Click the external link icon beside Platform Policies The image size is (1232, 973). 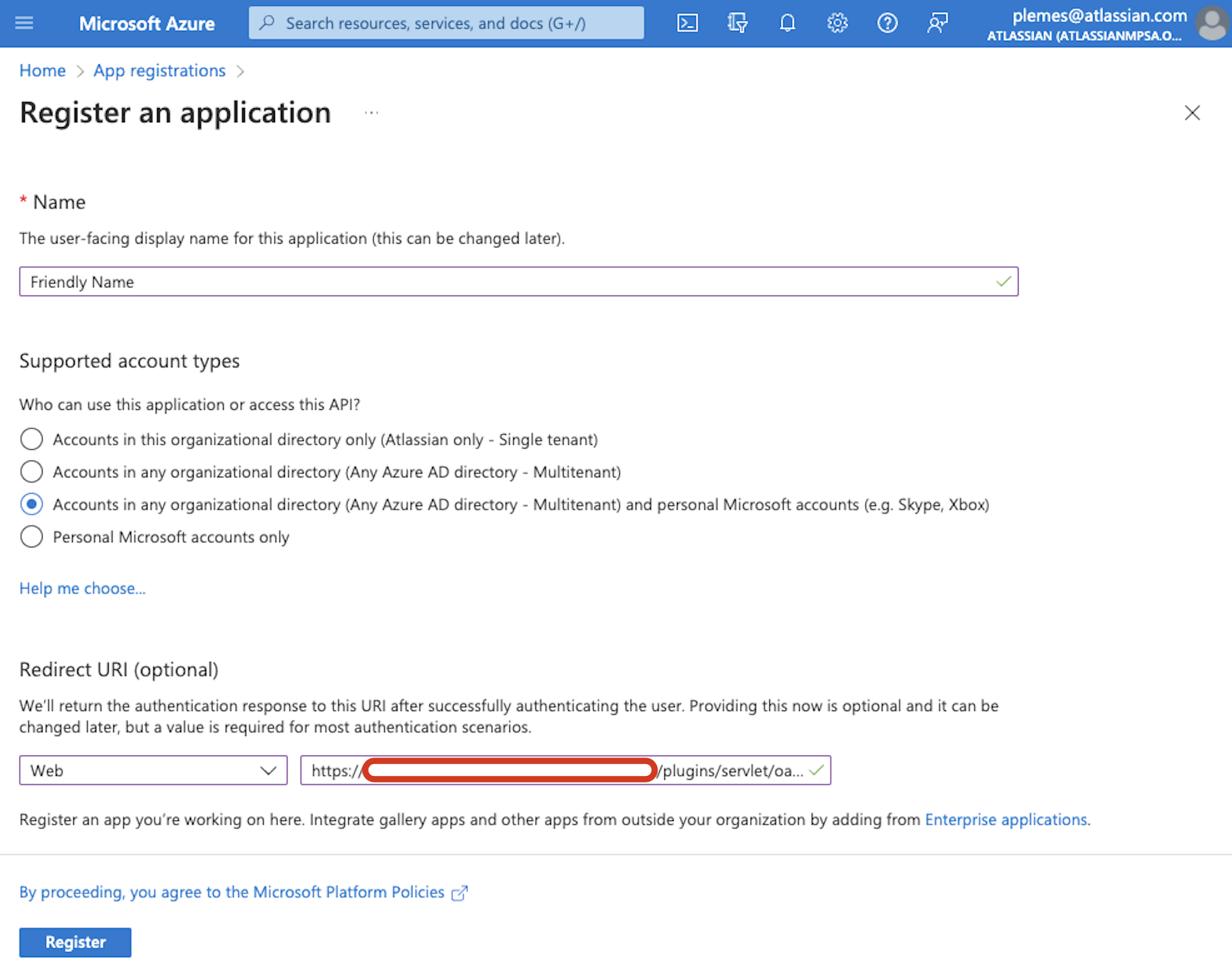point(460,892)
